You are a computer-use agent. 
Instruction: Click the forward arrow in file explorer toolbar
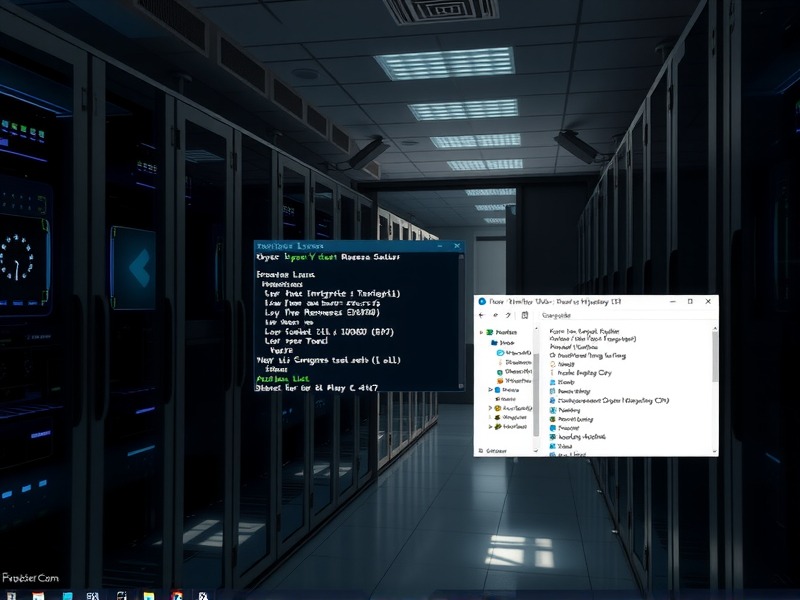[x=496, y=315]
